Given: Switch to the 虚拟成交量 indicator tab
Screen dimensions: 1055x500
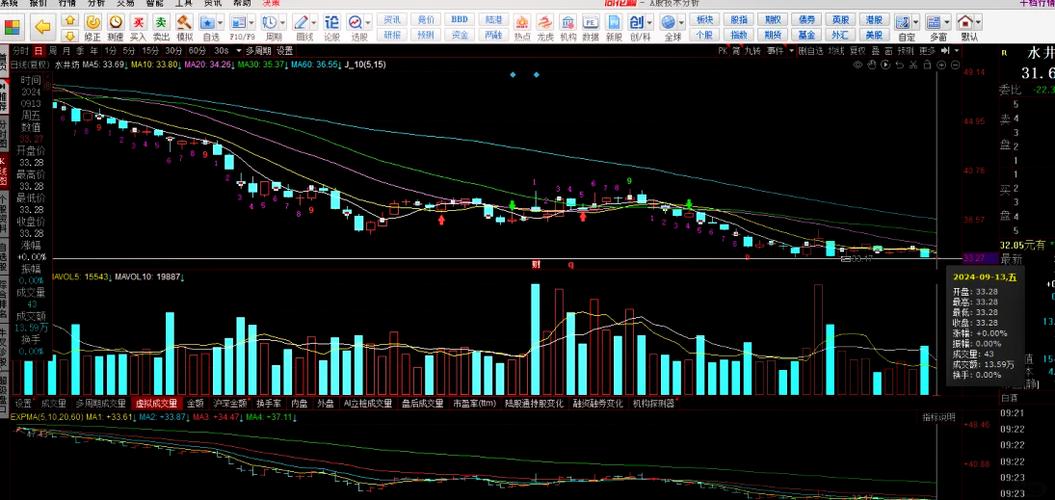Looking at the screenshot, I should [x=156, y=404].
